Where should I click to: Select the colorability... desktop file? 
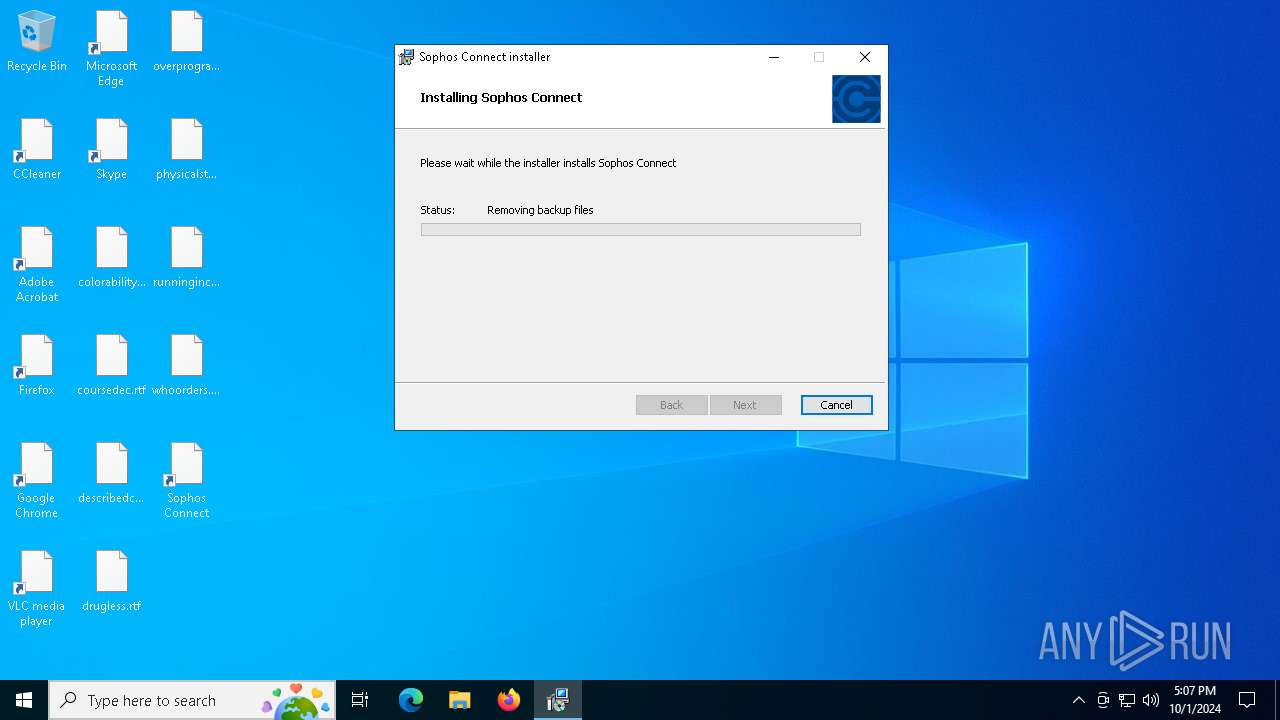tap(111, 258)
